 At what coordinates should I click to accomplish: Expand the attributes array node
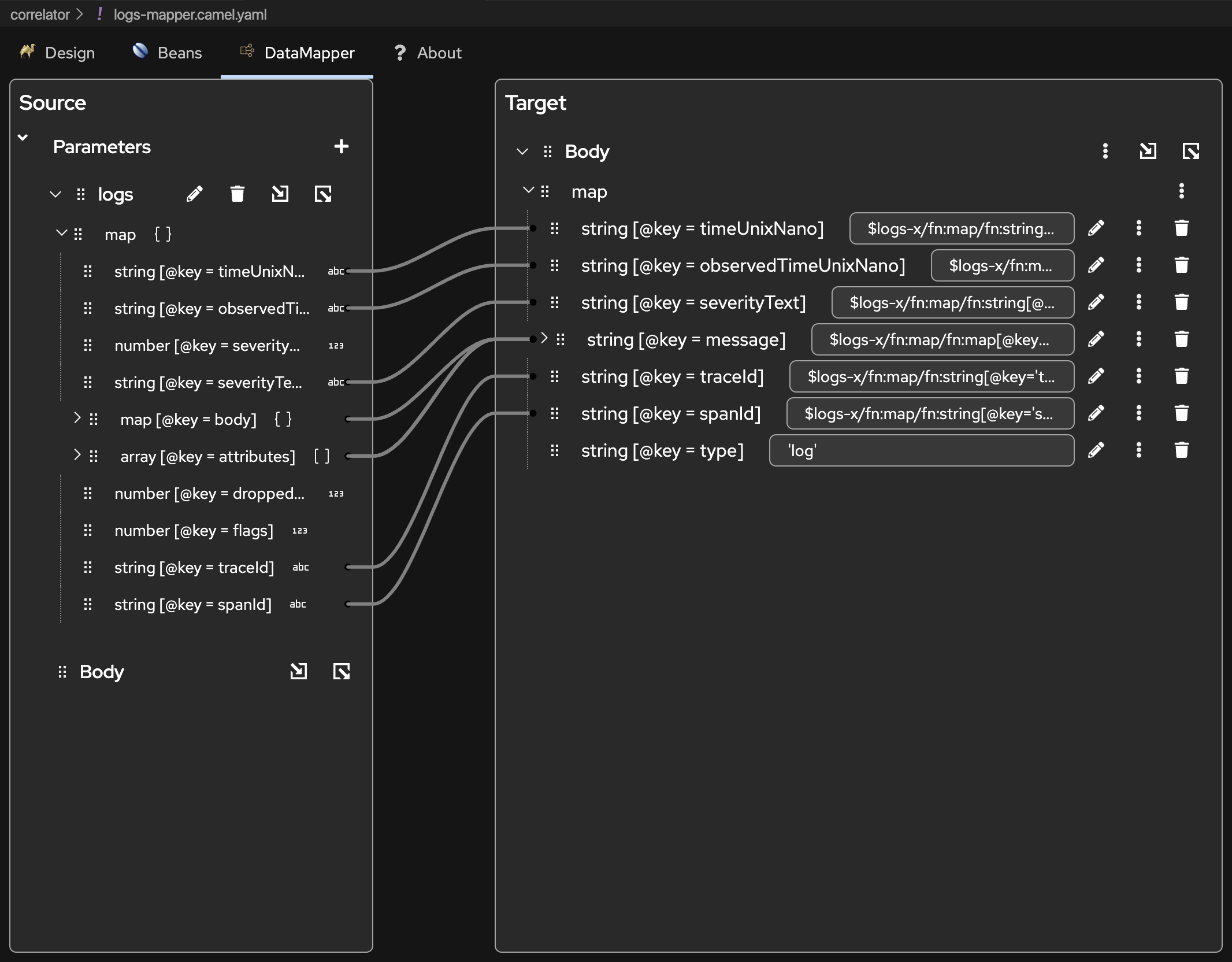click(x=78, y=456)
